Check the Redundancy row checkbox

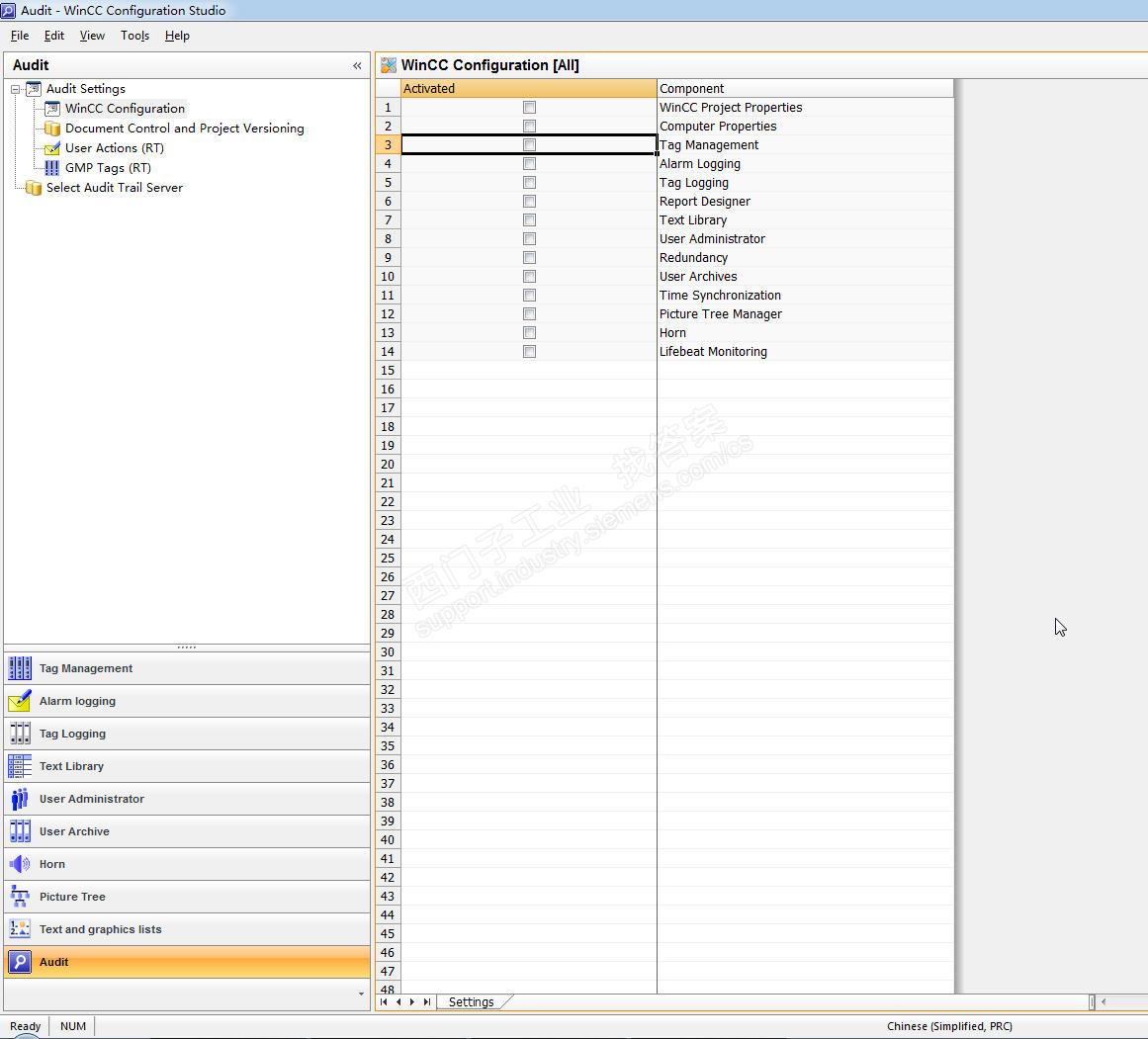tap(529, 258)
